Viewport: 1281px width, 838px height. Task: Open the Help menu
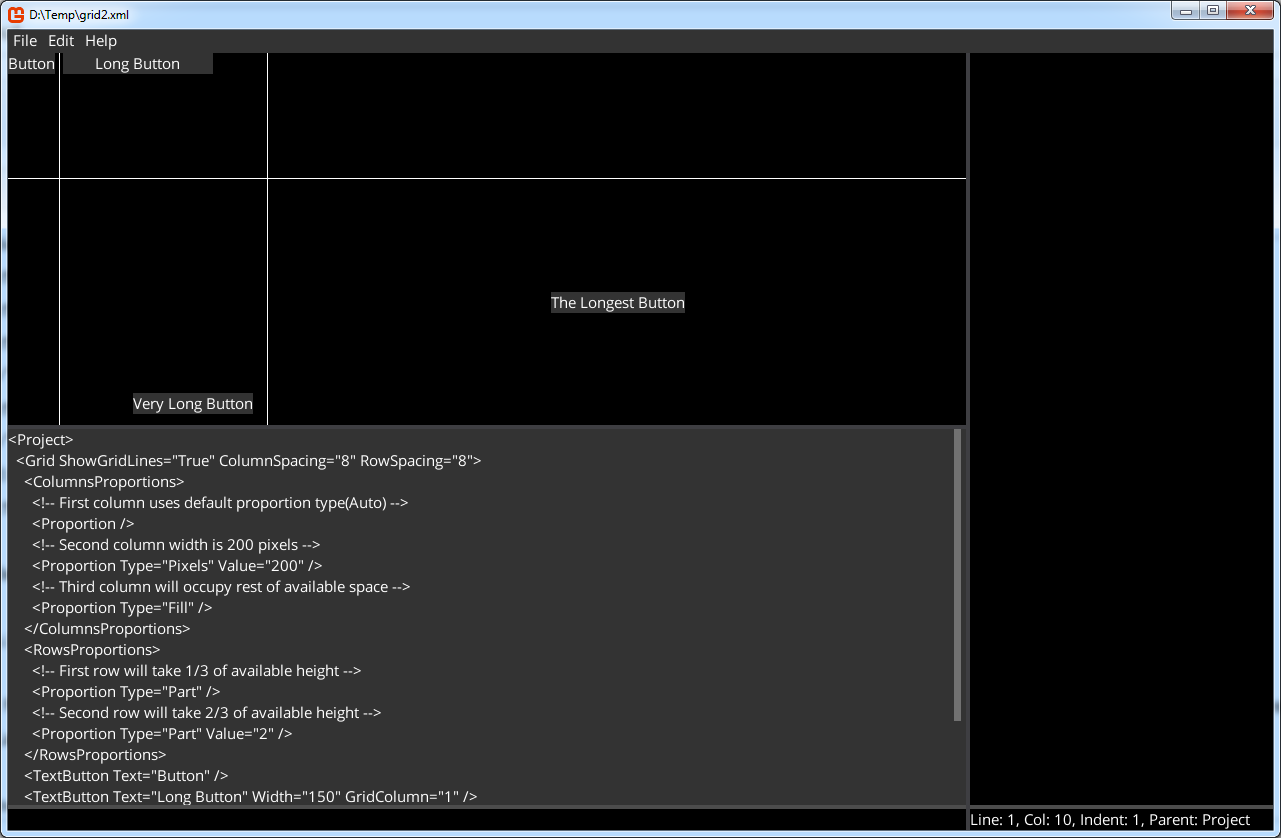coord(101,41)
